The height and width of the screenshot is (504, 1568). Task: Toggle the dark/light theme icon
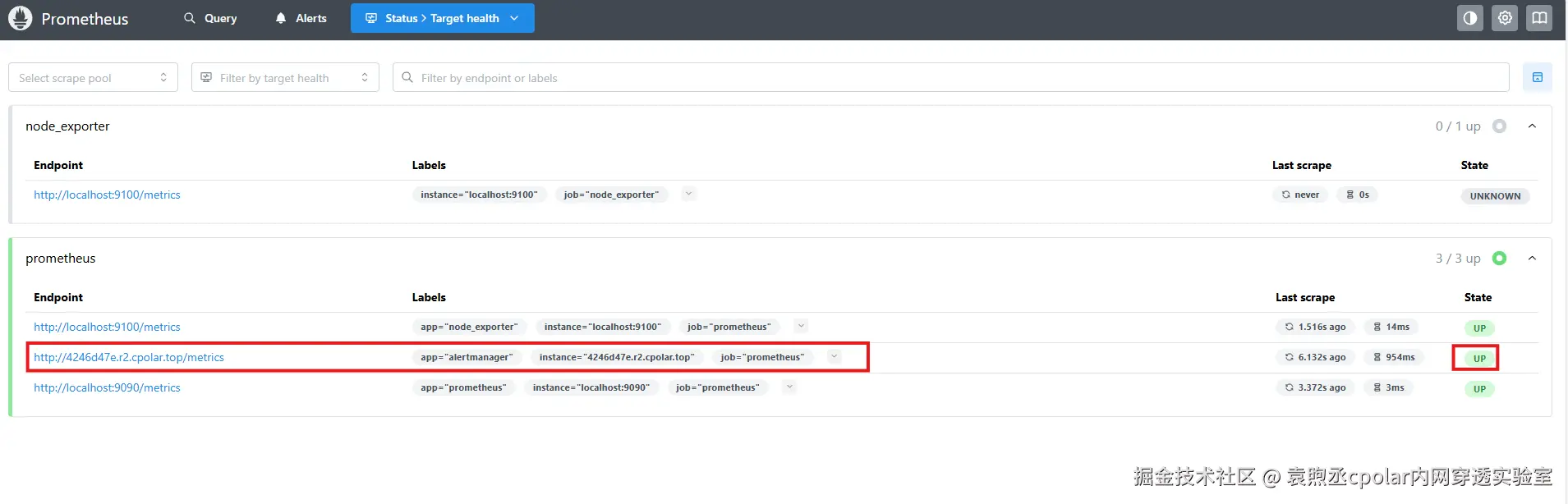tap(1470, 18)
